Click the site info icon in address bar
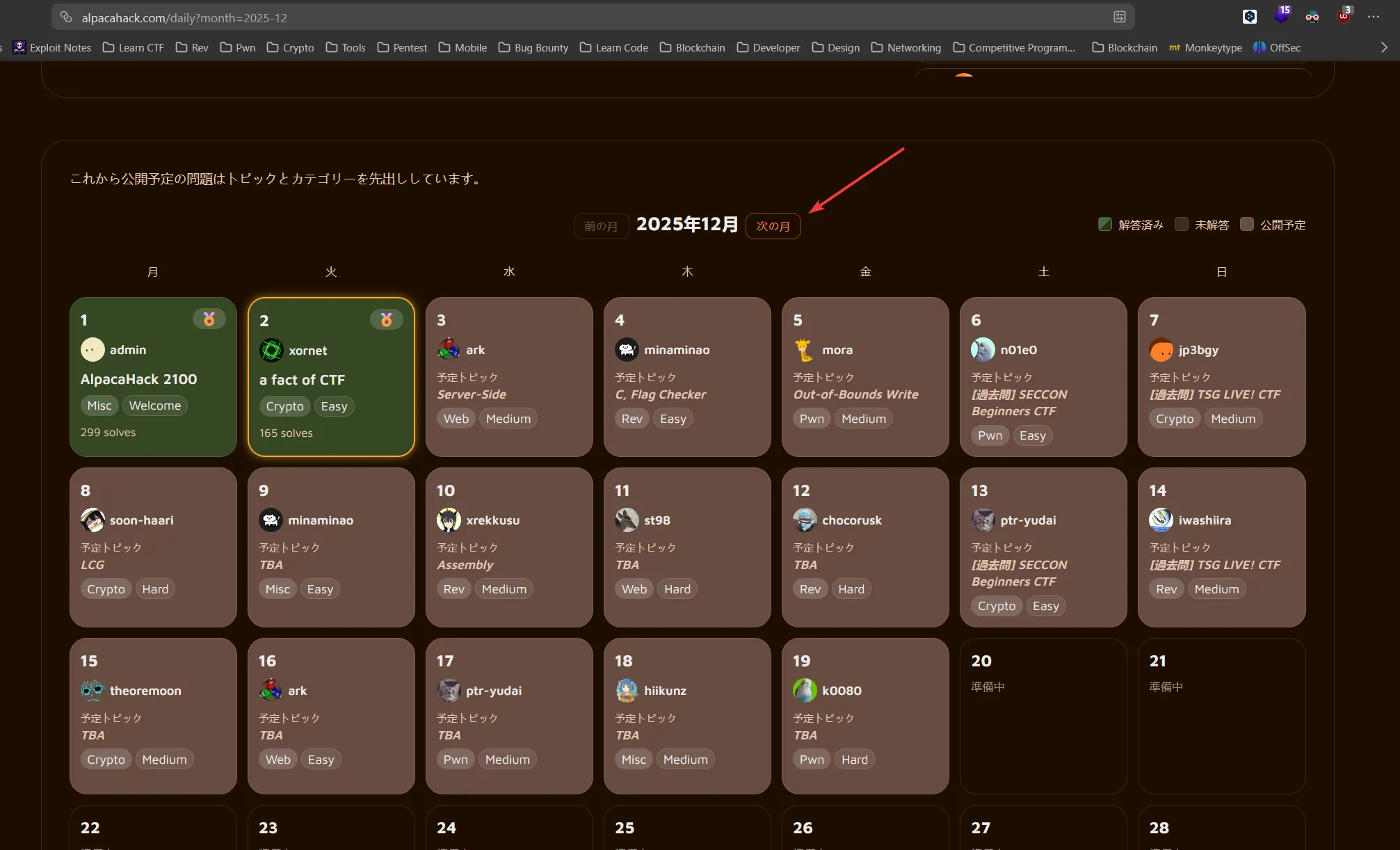 [66, 17]
